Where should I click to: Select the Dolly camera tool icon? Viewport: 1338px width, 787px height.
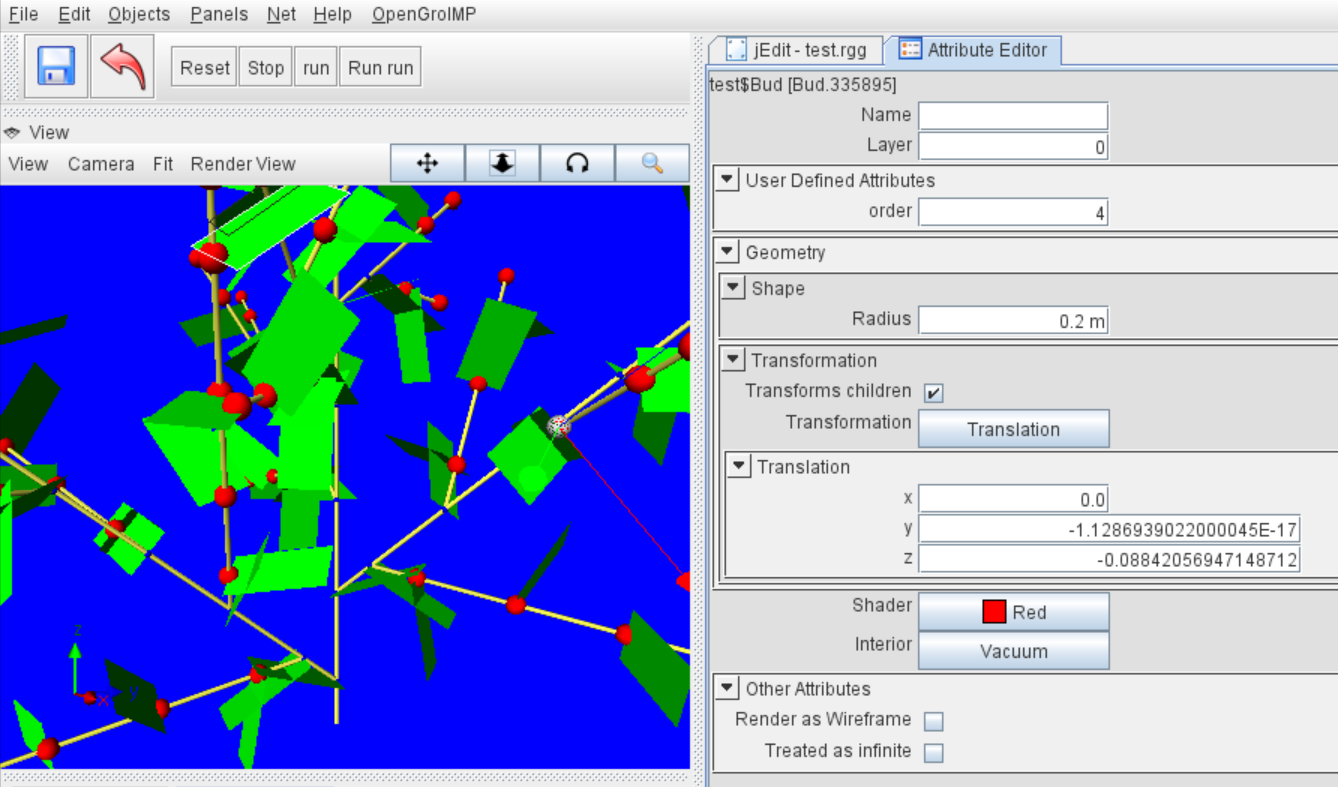(502, 163)
